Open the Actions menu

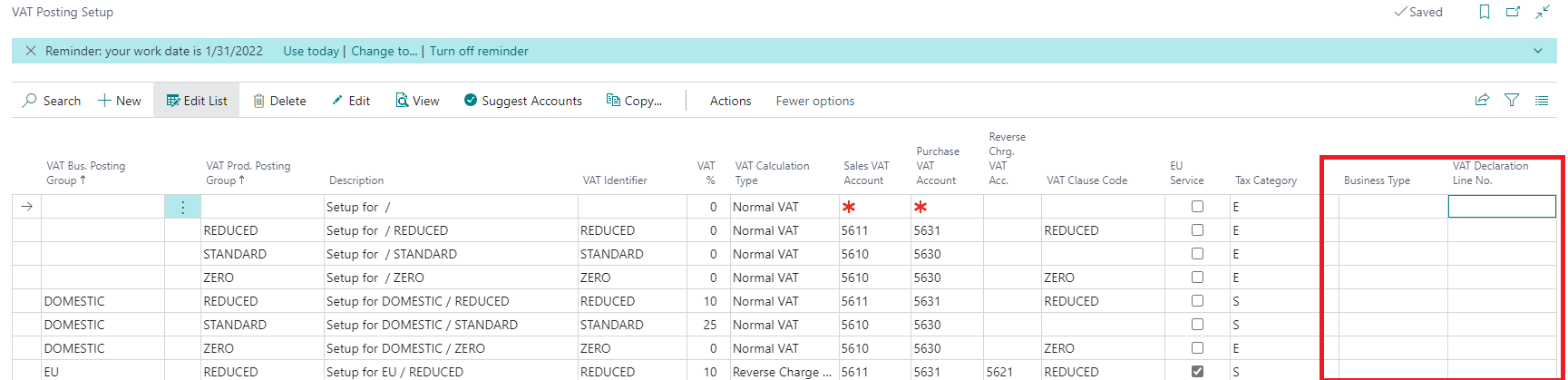tap(730, 101)
